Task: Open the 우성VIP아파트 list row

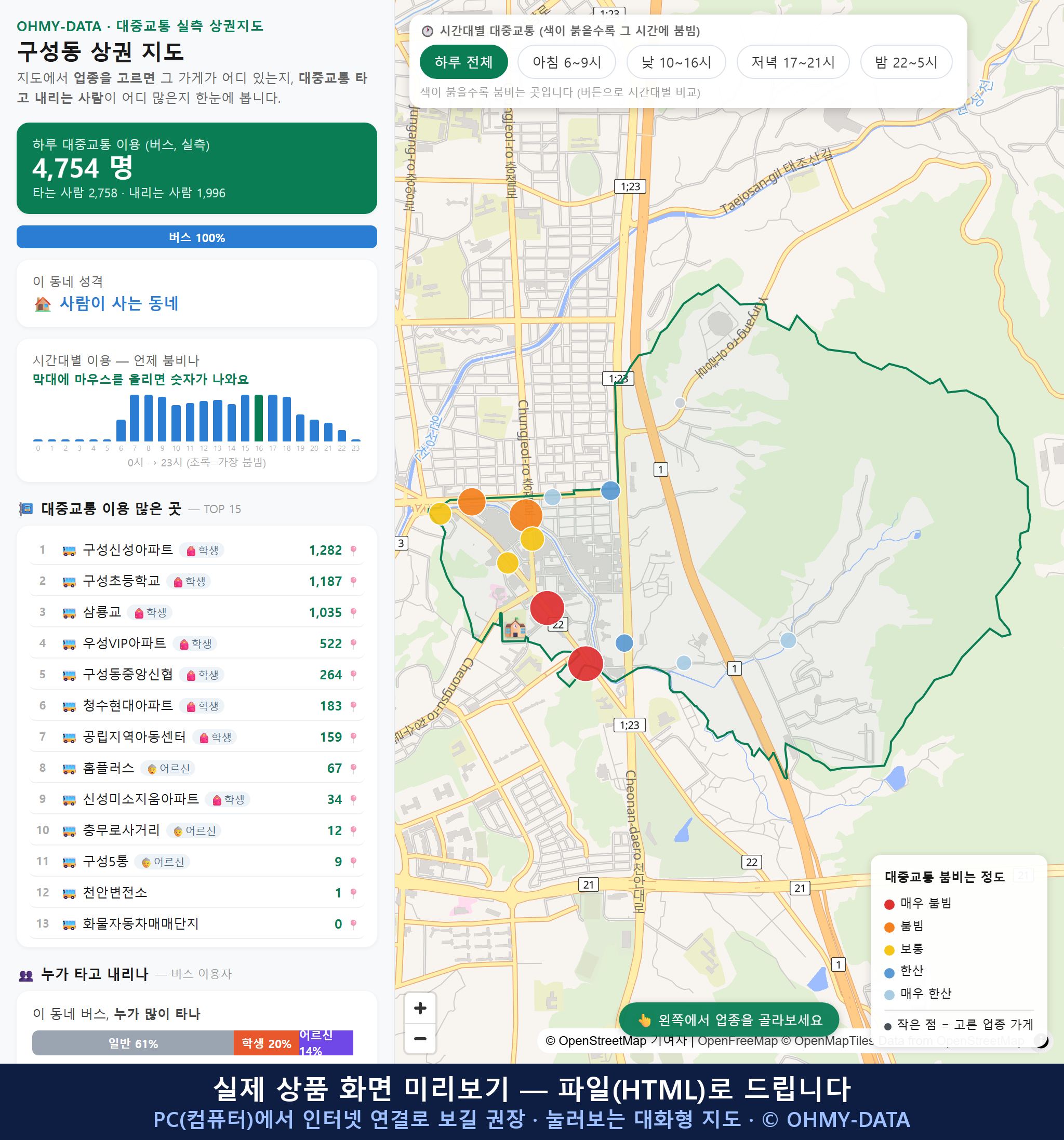Action: tap(197, 643)
